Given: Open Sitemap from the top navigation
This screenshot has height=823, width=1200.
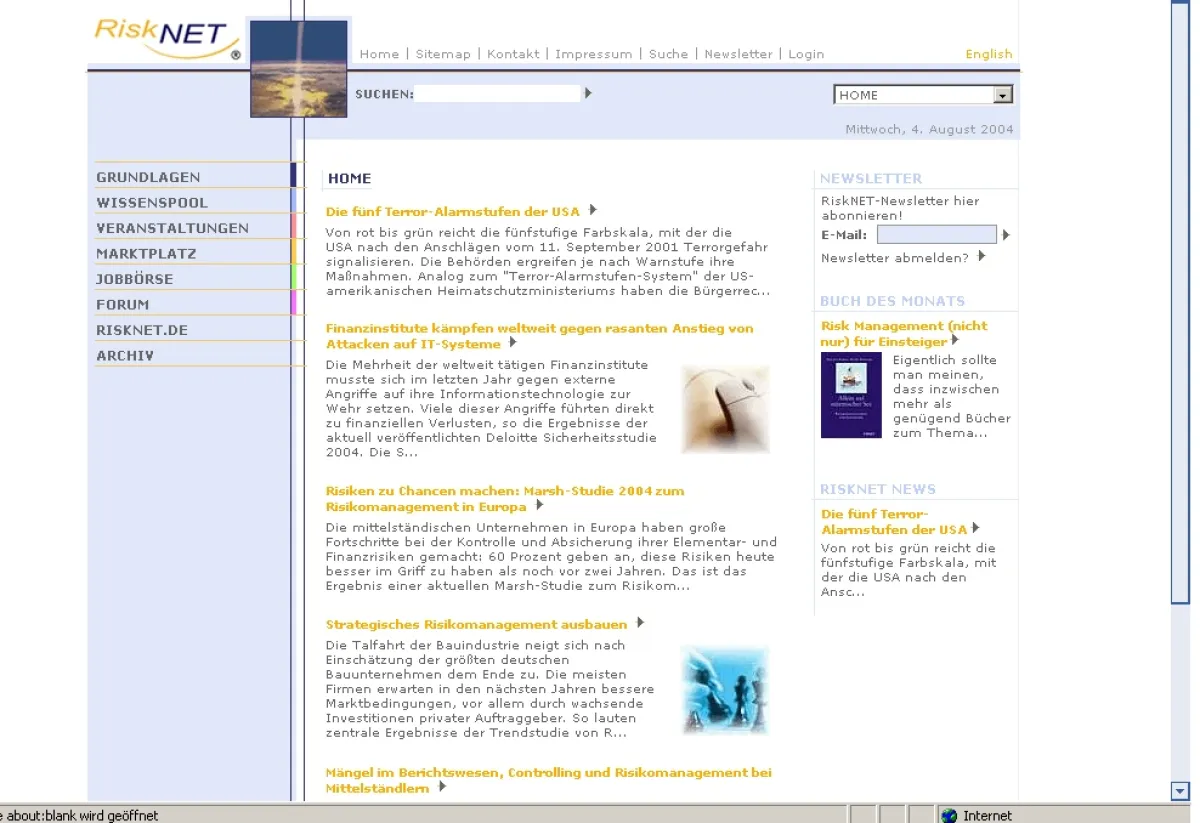Looking at the screenshot, I should (x=443, y=54).
